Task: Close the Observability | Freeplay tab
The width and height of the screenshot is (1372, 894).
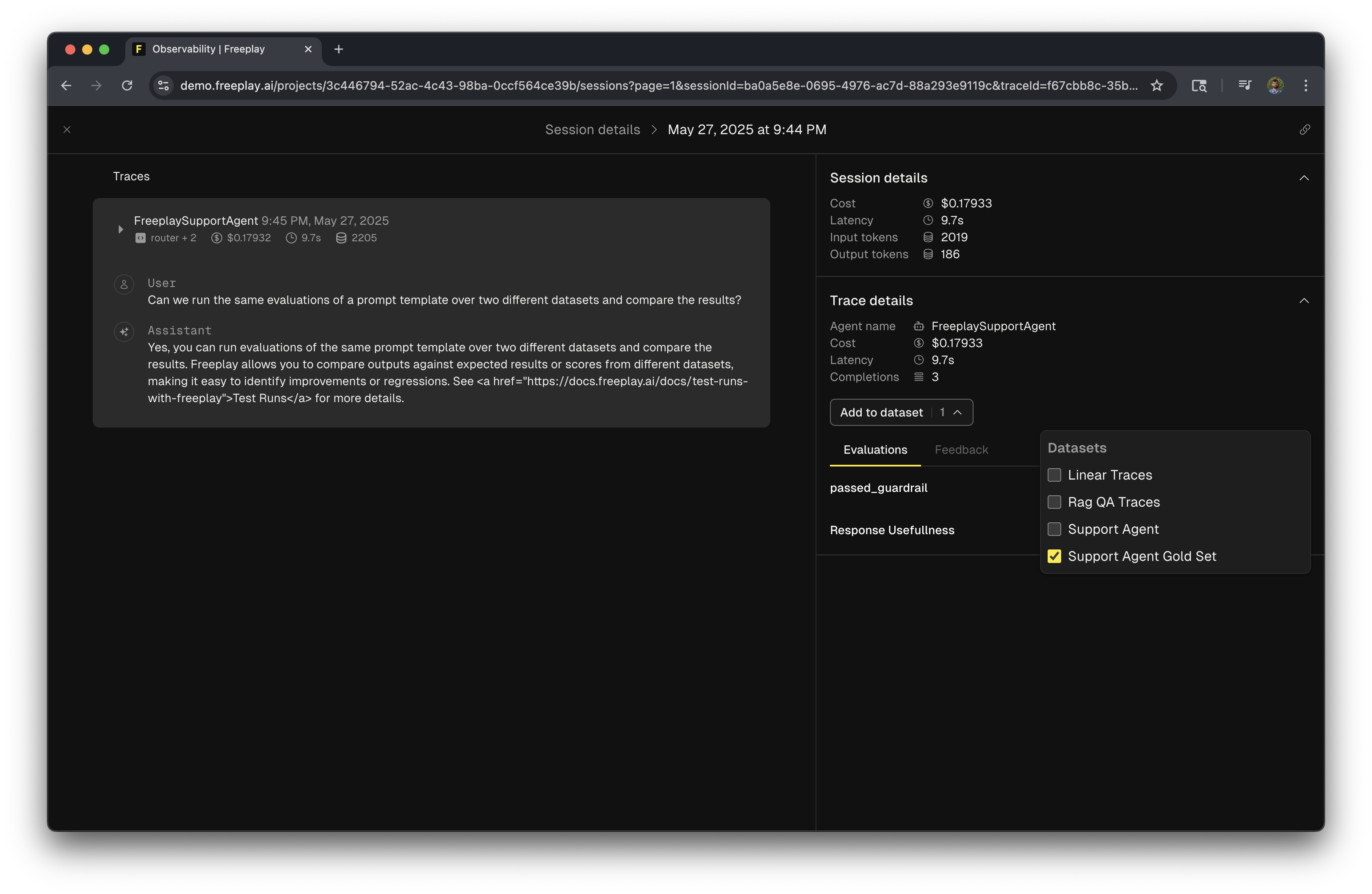Action: 308,49
